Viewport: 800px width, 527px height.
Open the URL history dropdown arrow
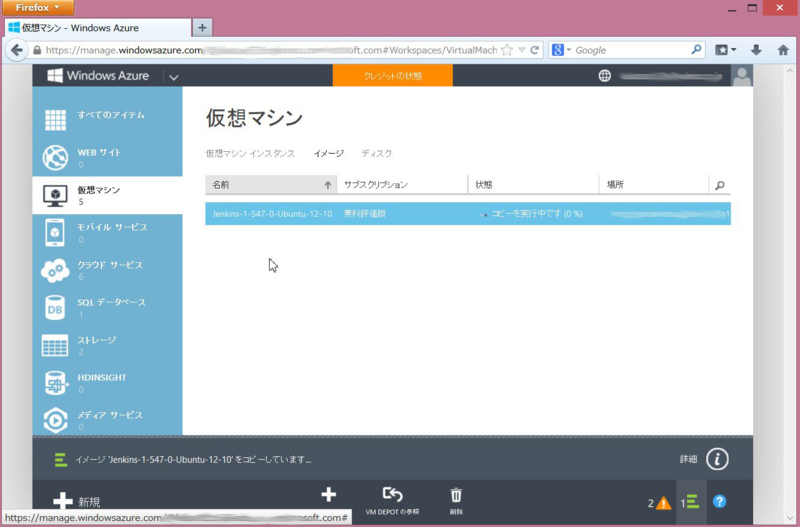click(521, 50)
